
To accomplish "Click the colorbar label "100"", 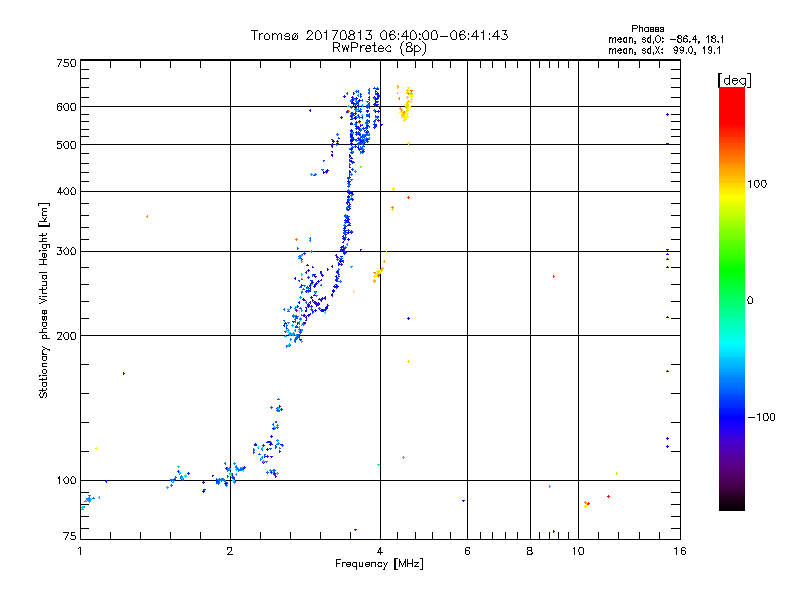I will [757, 184].
